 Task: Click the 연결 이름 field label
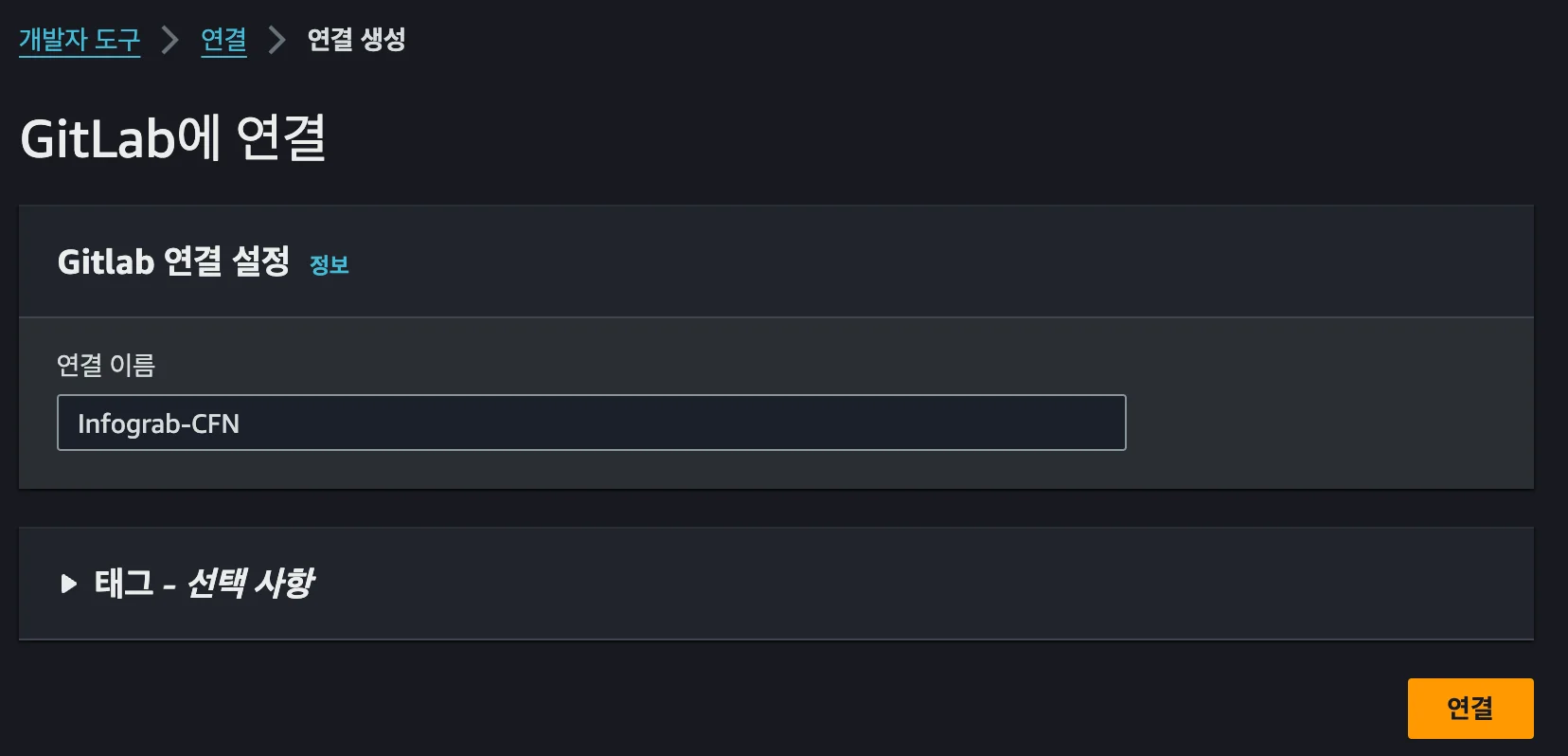tap(106, 365)
